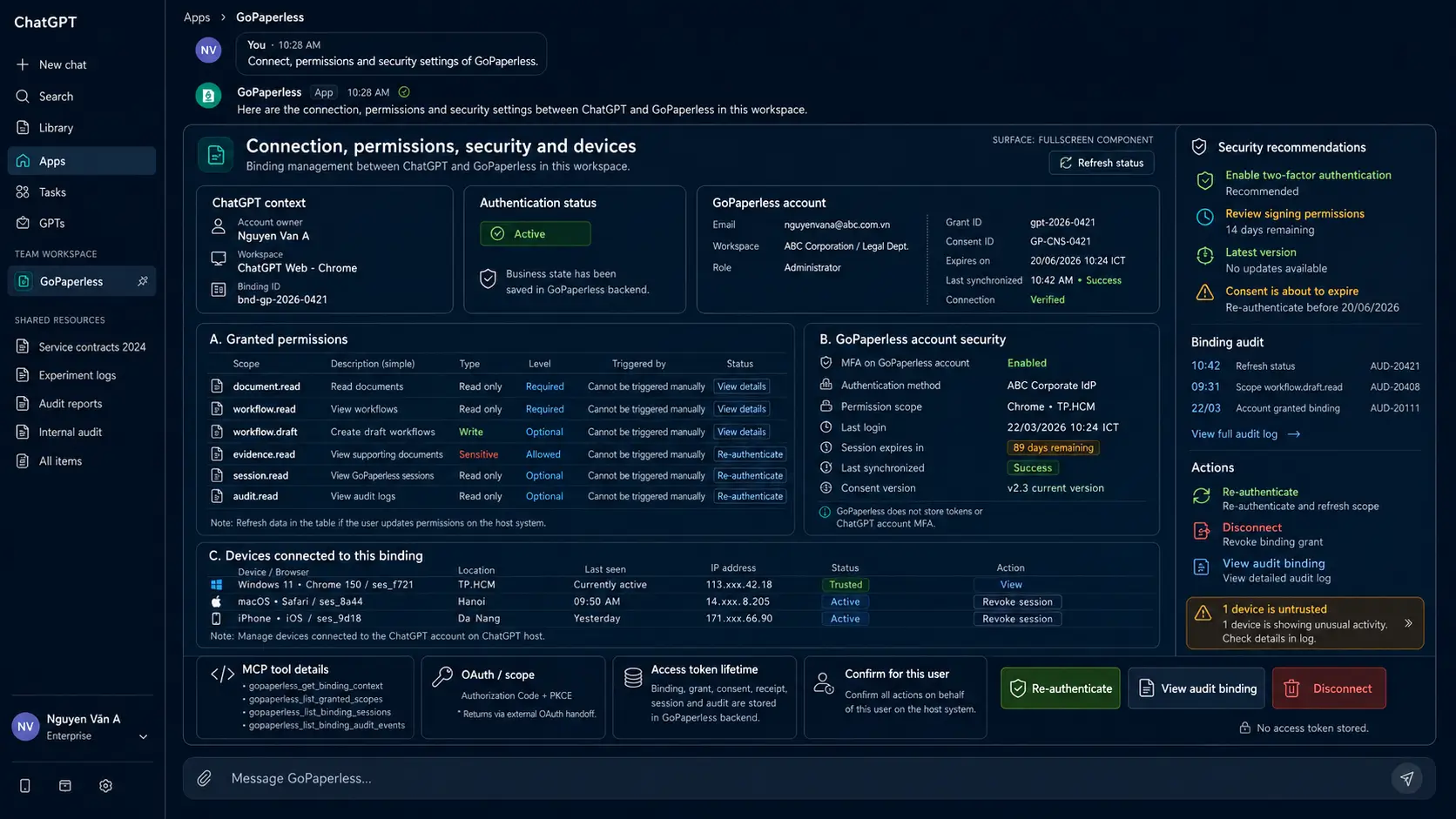The image size is (1456, 819).
Task: Open All items in shared resources
Action: tap(49, 461)
